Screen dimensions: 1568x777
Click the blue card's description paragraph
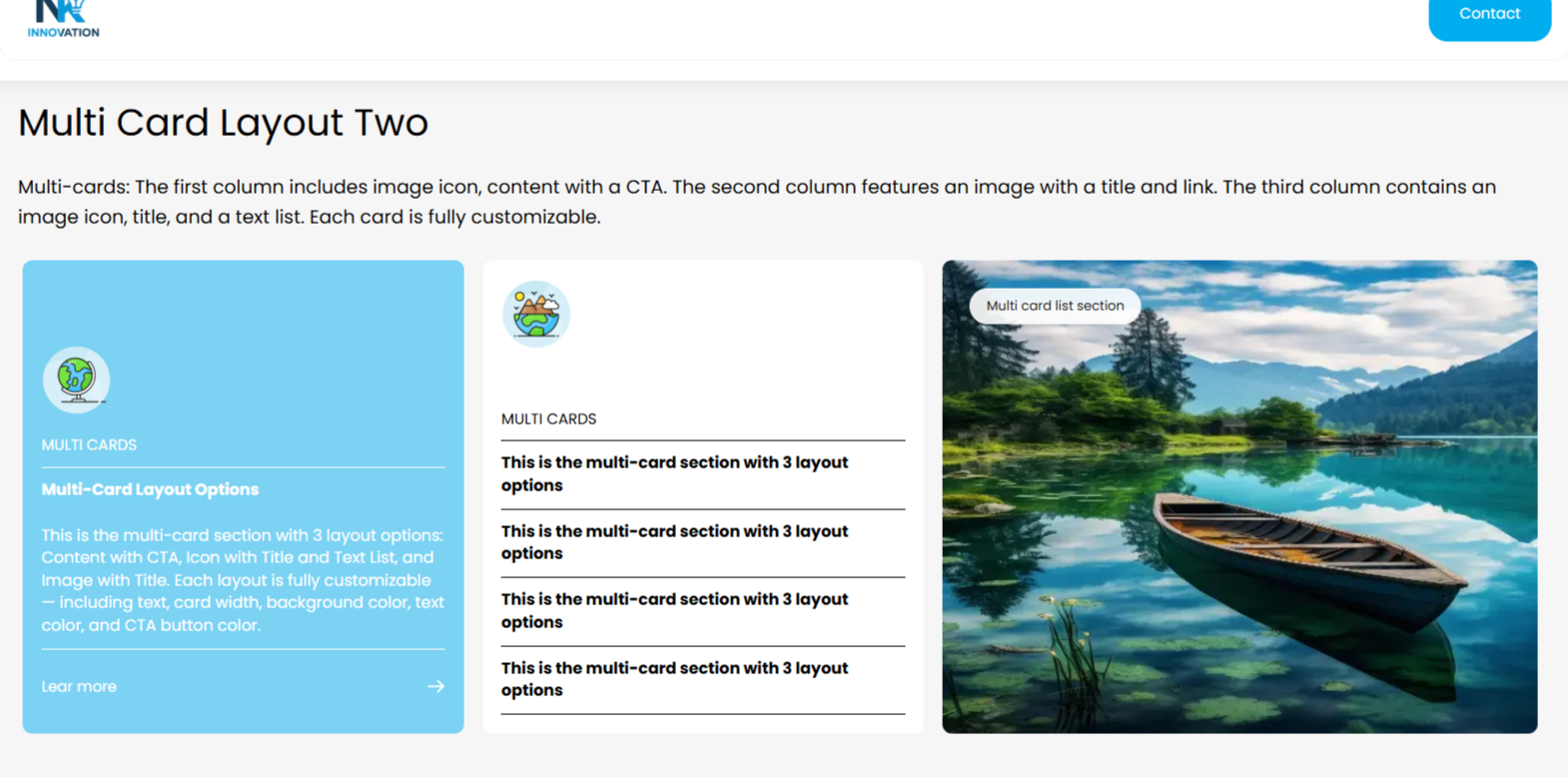click(x=242, y=580)
